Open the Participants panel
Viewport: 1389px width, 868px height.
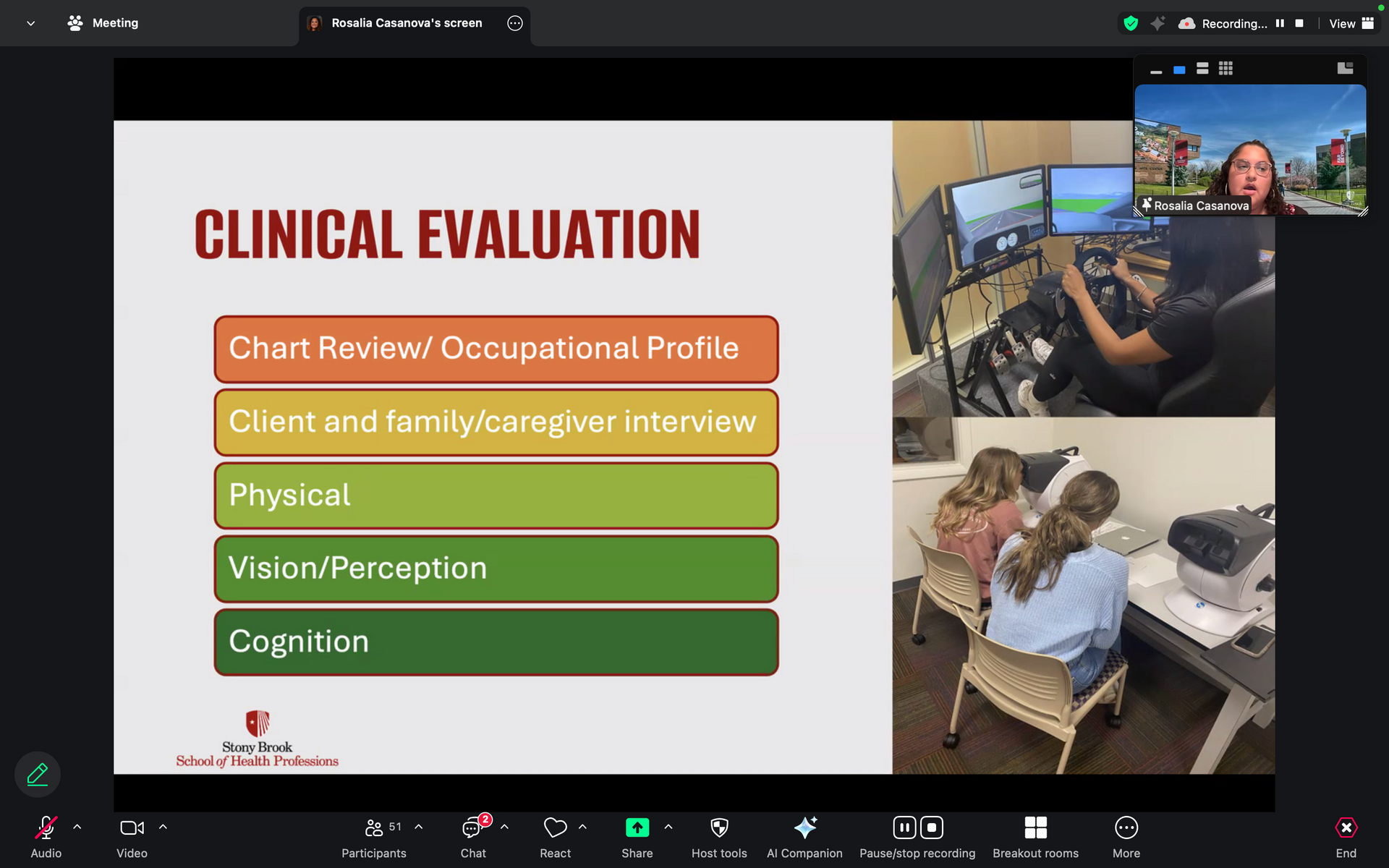pyautogui.click(x=374, y=828)
